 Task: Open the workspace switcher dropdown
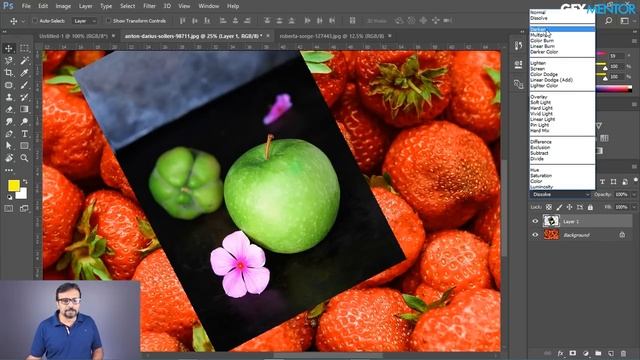tap(624, 20)
